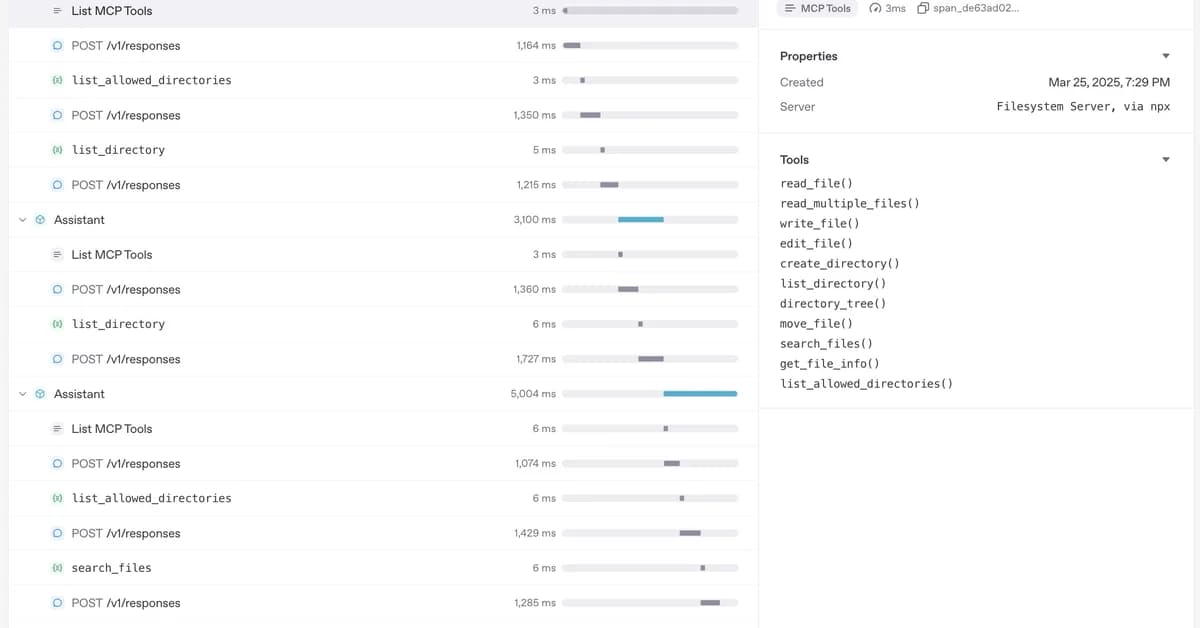Open the 1,164 ms POST /v1/responses span
The width and height of the screenshot is (1200, 628).
(x=383, y=46)
